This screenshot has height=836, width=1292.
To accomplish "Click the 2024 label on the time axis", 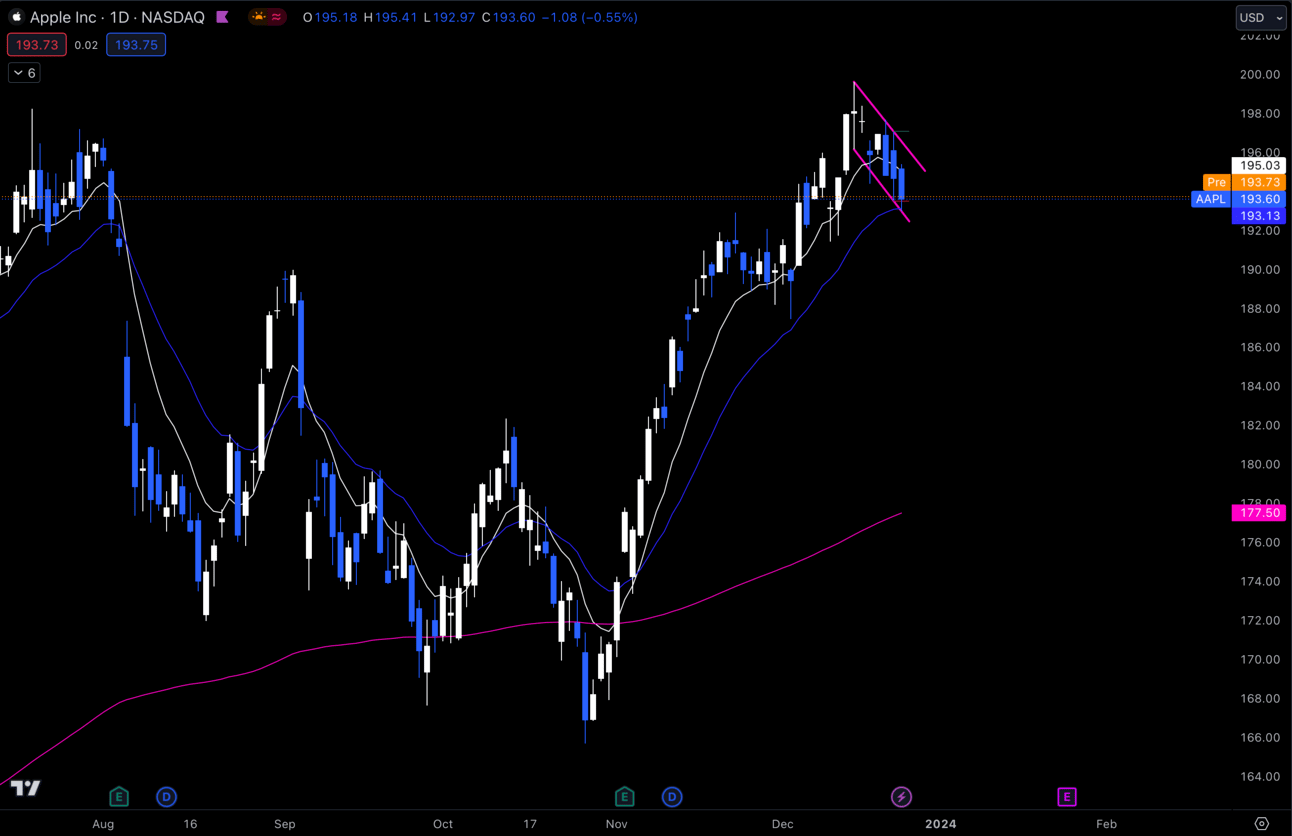I will pyautogui.click(x=940, y=824).
